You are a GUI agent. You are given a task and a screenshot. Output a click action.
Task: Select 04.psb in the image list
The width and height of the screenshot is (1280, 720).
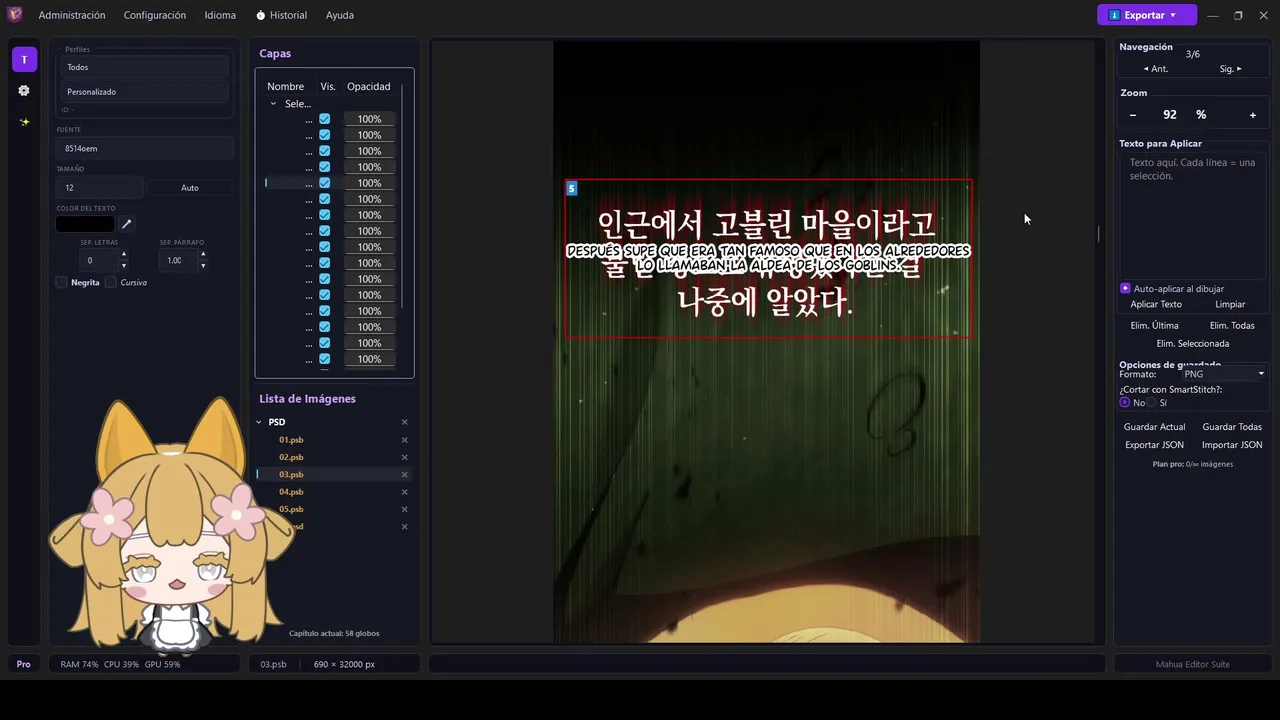291,492
